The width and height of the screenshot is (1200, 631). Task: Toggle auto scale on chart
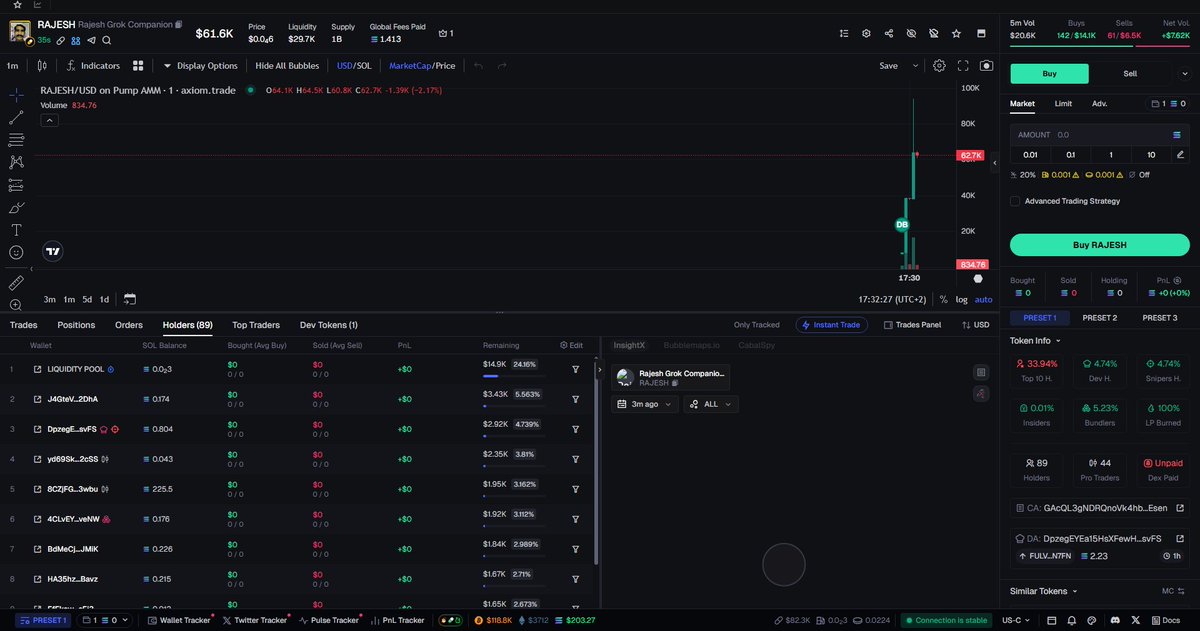pyautogui.click(x=984, y=299)
